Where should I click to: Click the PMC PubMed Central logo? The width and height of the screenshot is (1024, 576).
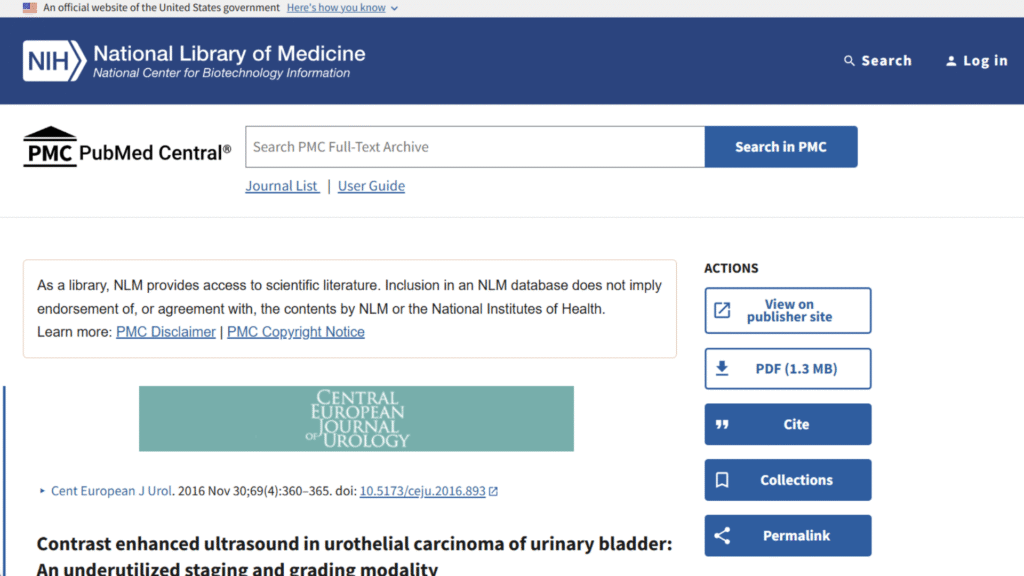coord(127,147)
